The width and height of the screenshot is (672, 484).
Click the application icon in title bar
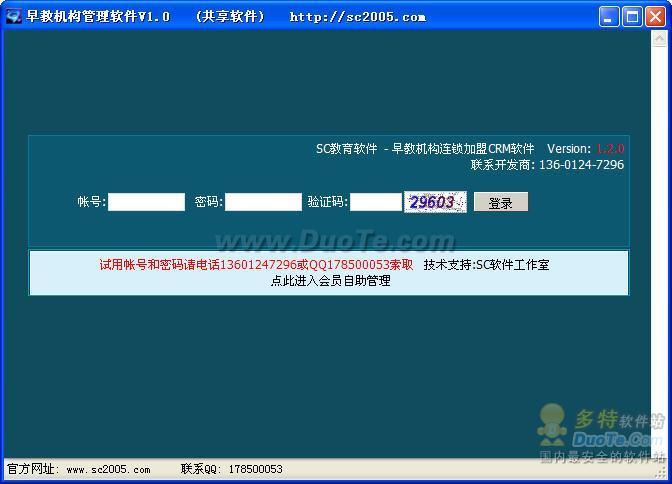[13, 16]
